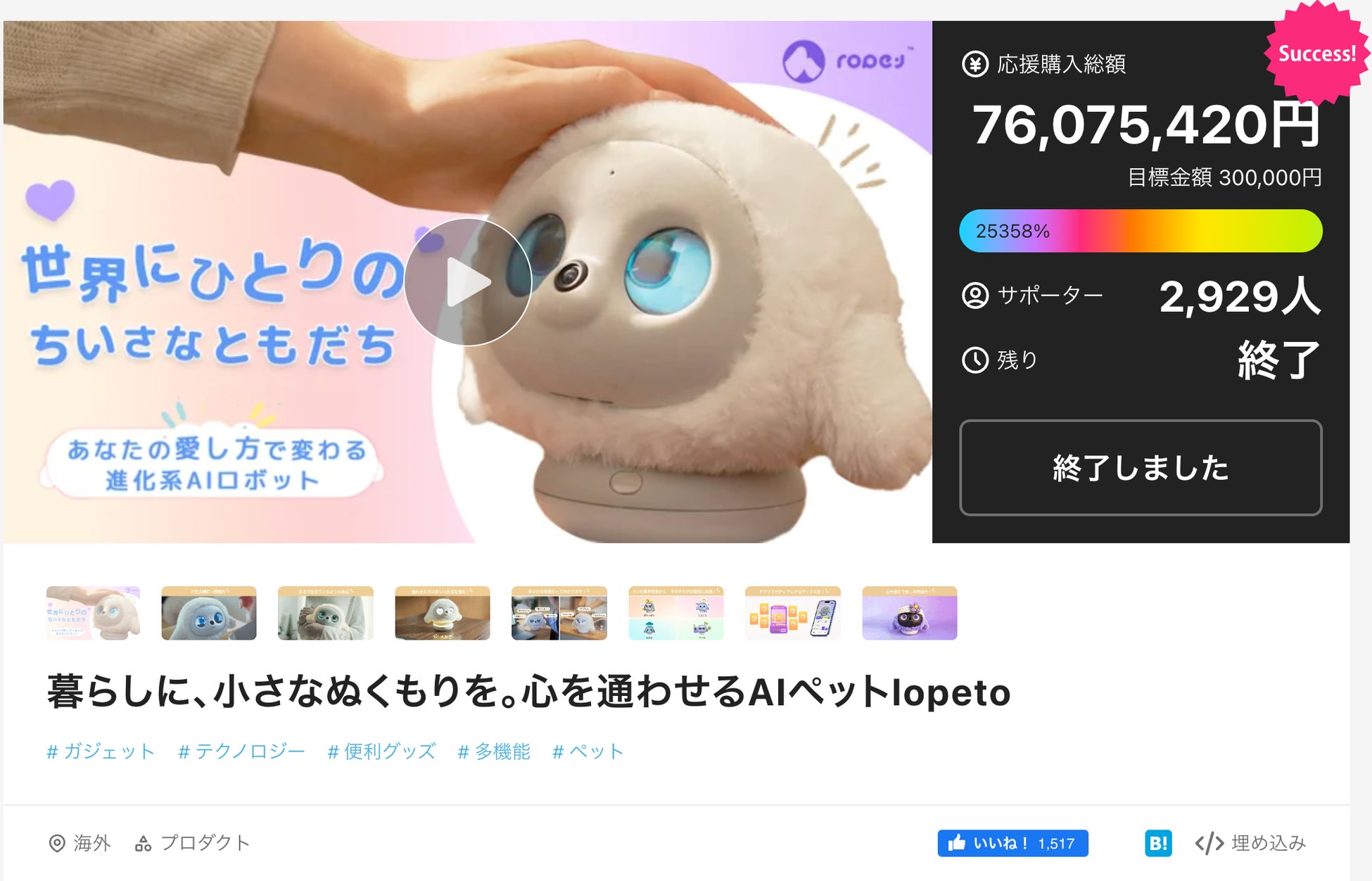This screenshot has width=1372, height=881.
Task: Open the #ペット hashtag link
Action: 588,752
